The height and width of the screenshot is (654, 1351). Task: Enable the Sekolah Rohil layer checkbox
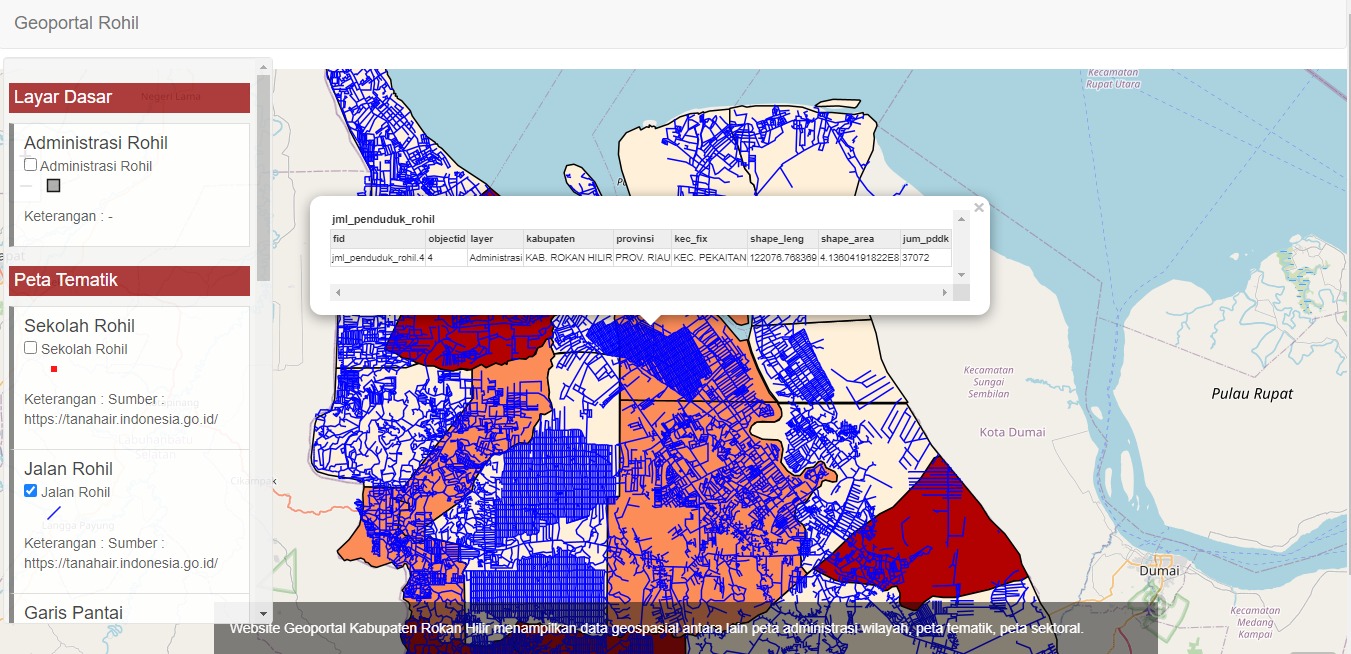click(x=31, y=348)
